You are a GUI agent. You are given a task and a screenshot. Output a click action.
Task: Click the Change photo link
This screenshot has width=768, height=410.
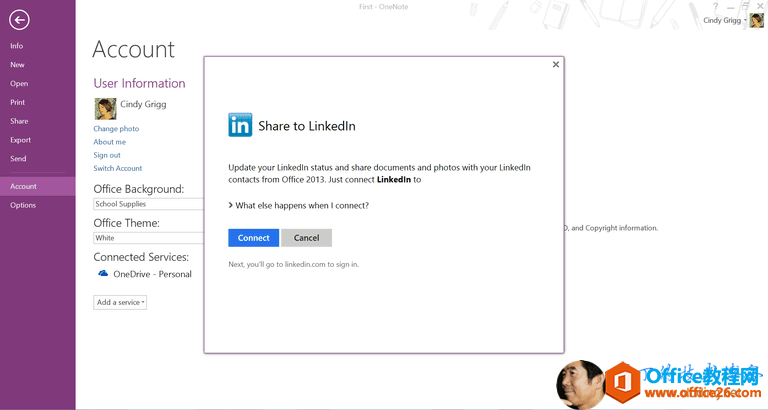[116, 129]
